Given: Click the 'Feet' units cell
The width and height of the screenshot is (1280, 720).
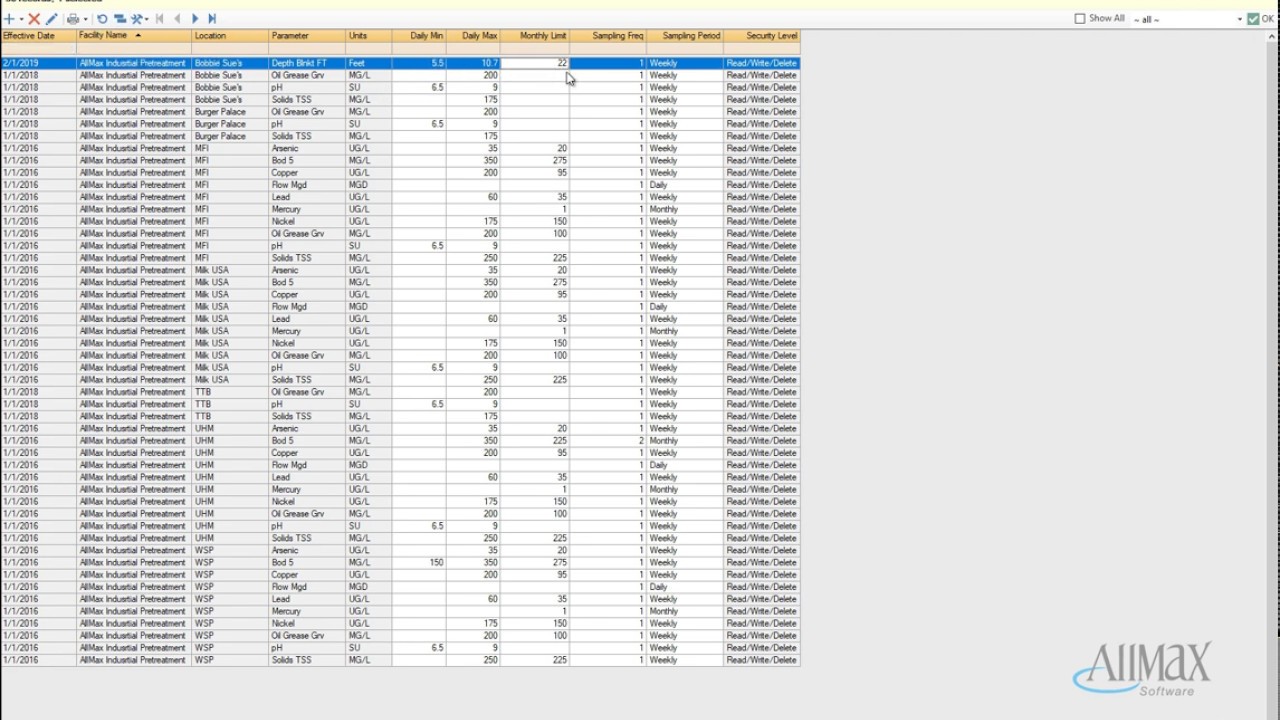Looking at the screenshot, I should click(368, 63).
